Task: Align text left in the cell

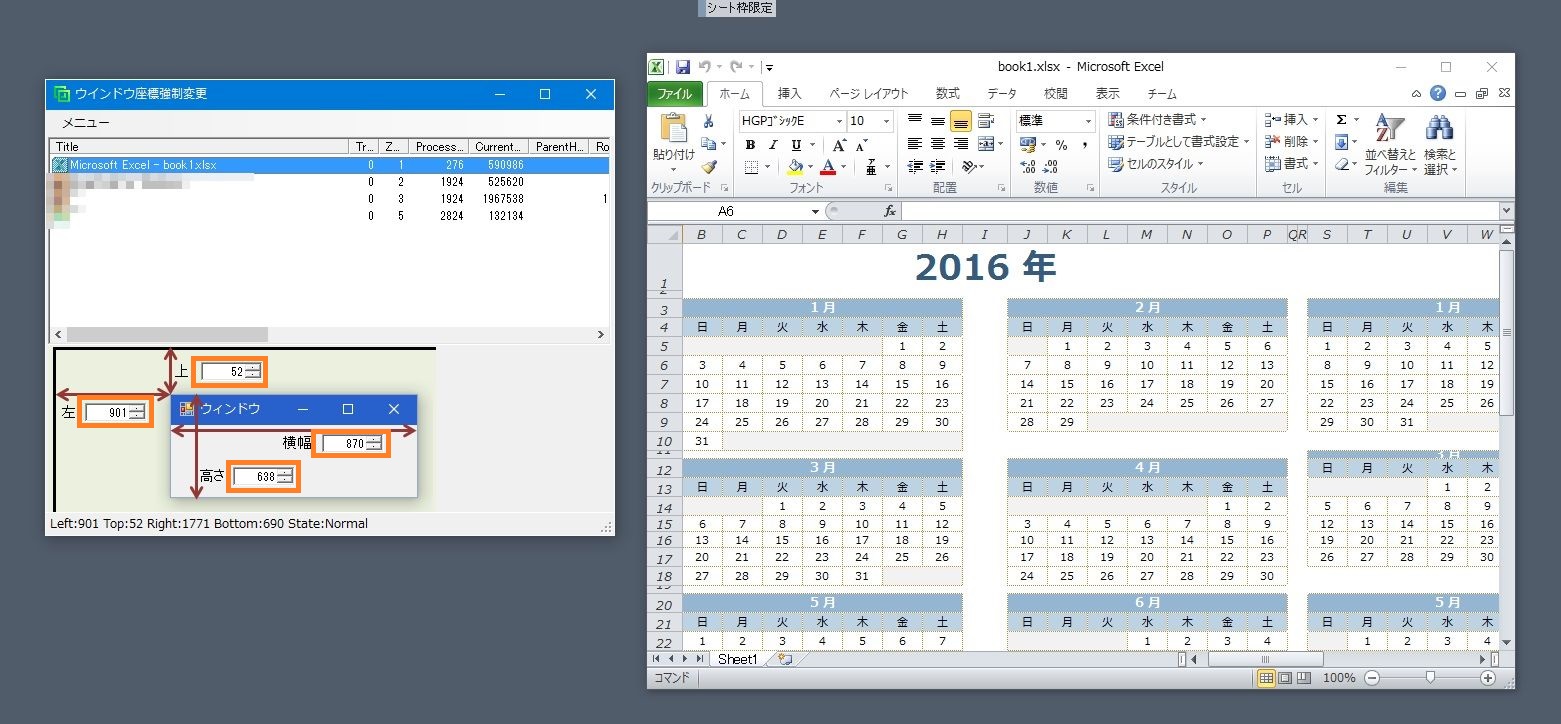Action: (x=914, y=144)
